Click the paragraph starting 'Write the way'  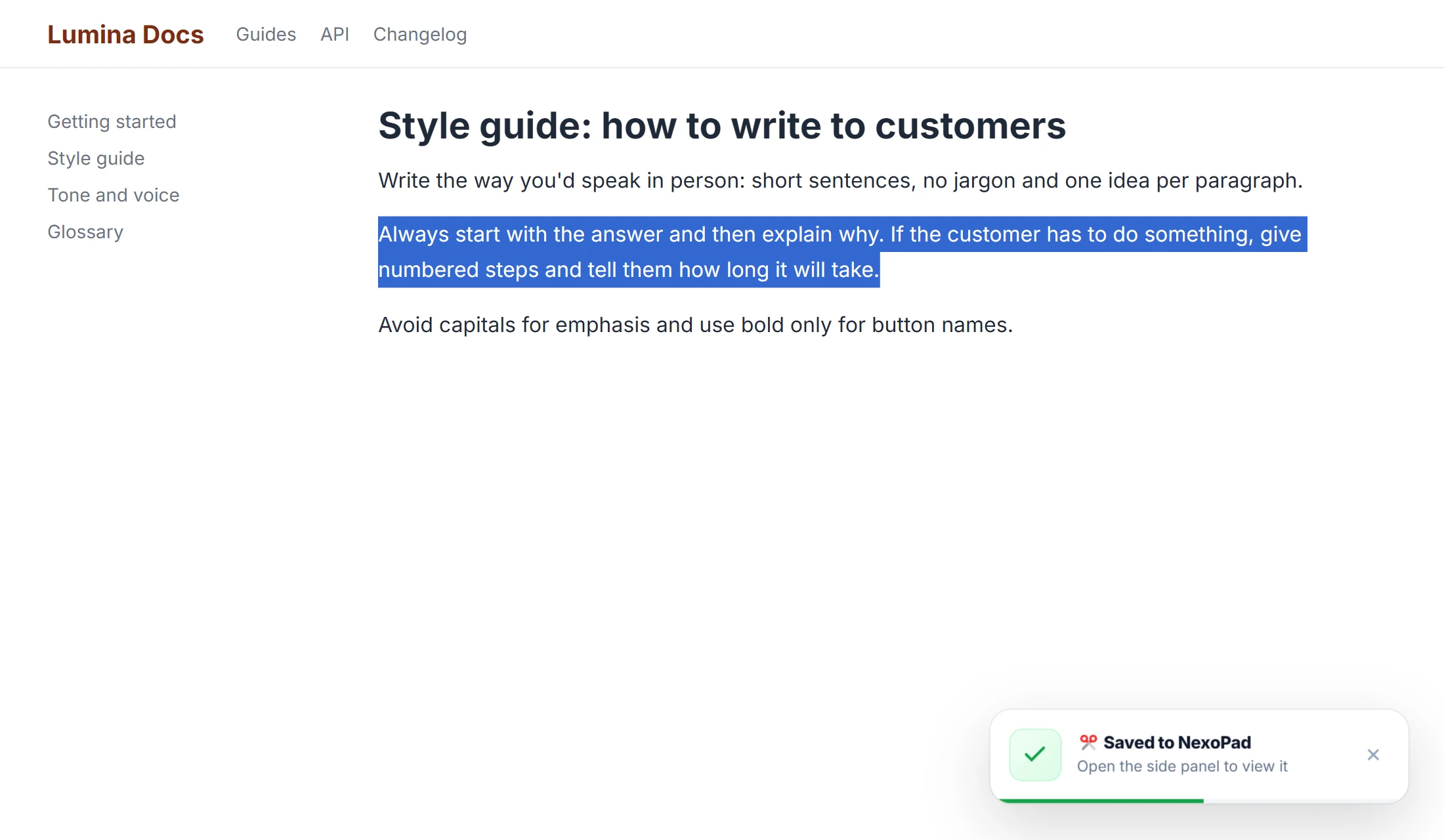[840, 180]
